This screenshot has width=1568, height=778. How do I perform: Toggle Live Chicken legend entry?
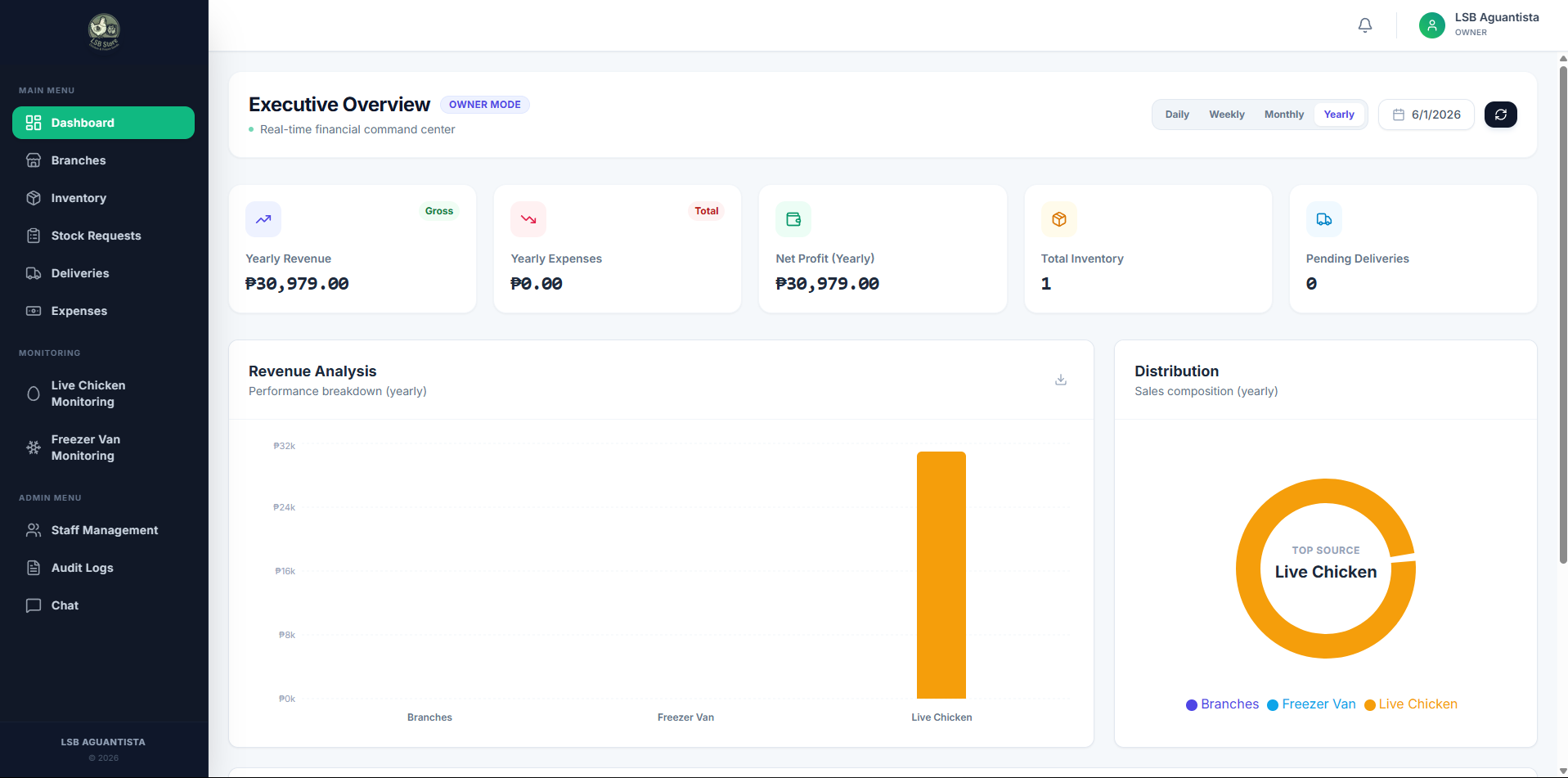[1411, 704]
